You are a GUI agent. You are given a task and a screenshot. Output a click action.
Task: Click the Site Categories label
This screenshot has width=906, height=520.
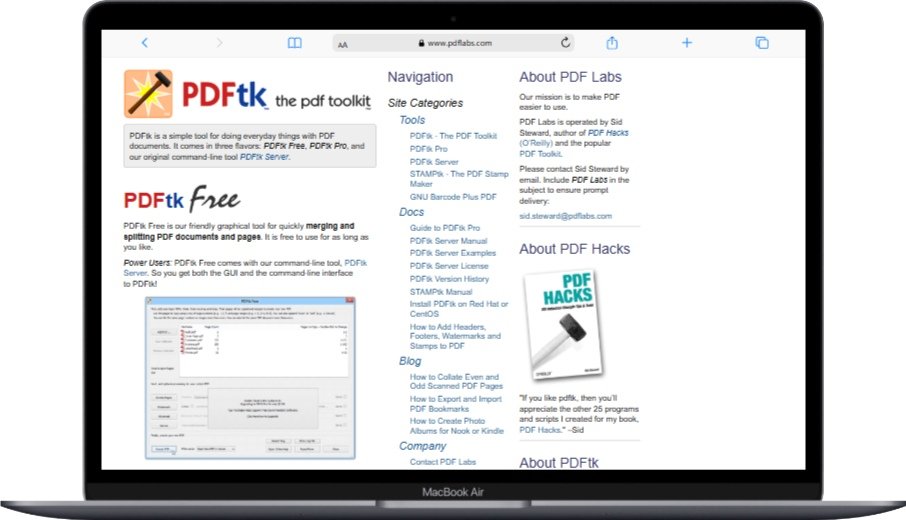pos(425,103)
